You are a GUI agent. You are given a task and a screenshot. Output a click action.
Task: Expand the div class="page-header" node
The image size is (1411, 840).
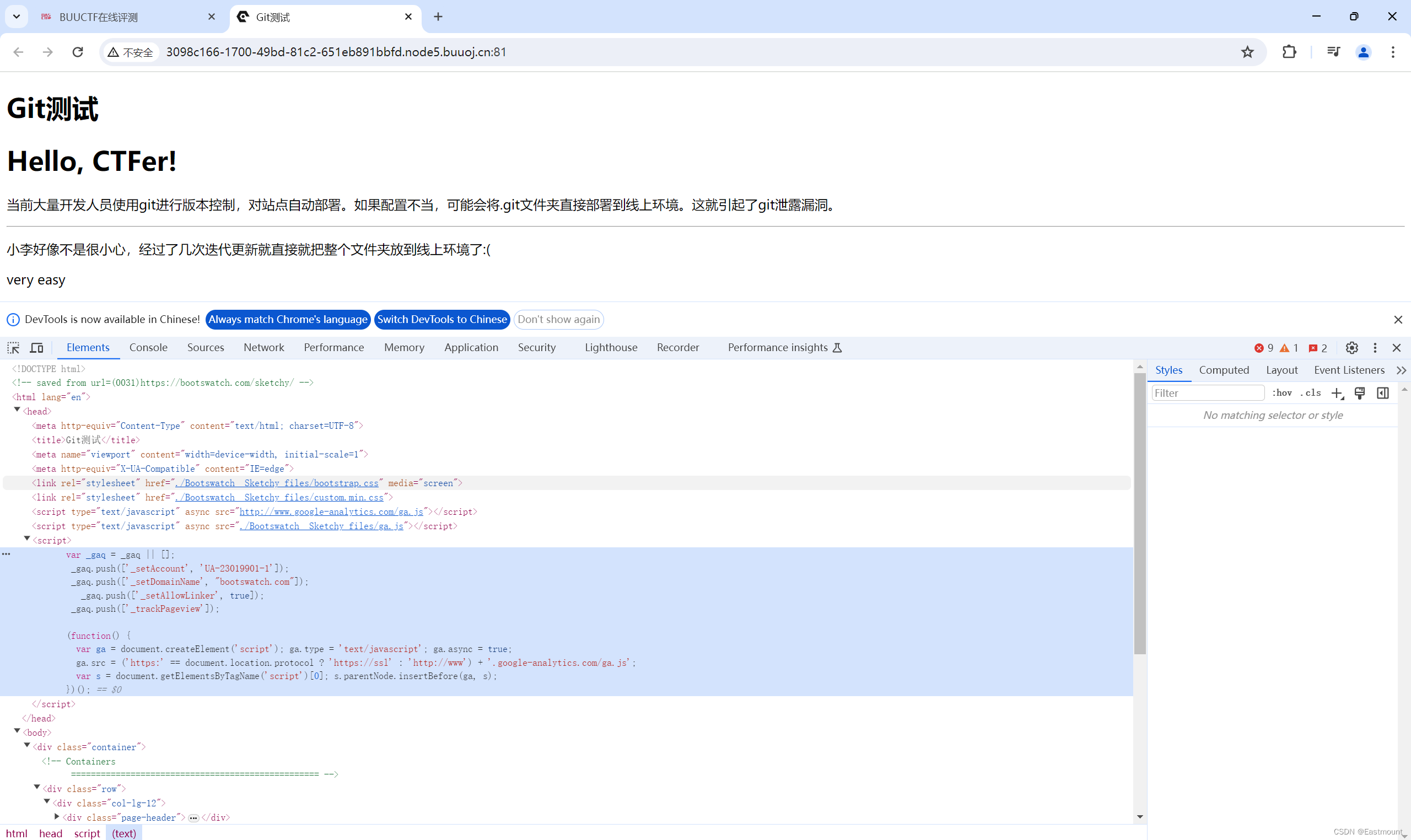(57, 816)
